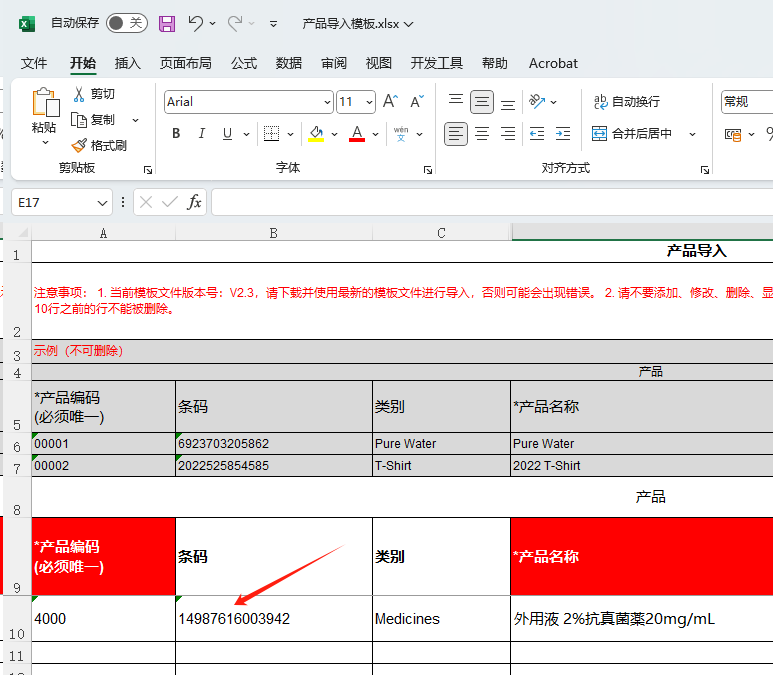Image resolution: width=773 pixels, height=675 pixels.
Task: Open the 对齐方式 dialog launcher
Action: coord(705,170)
